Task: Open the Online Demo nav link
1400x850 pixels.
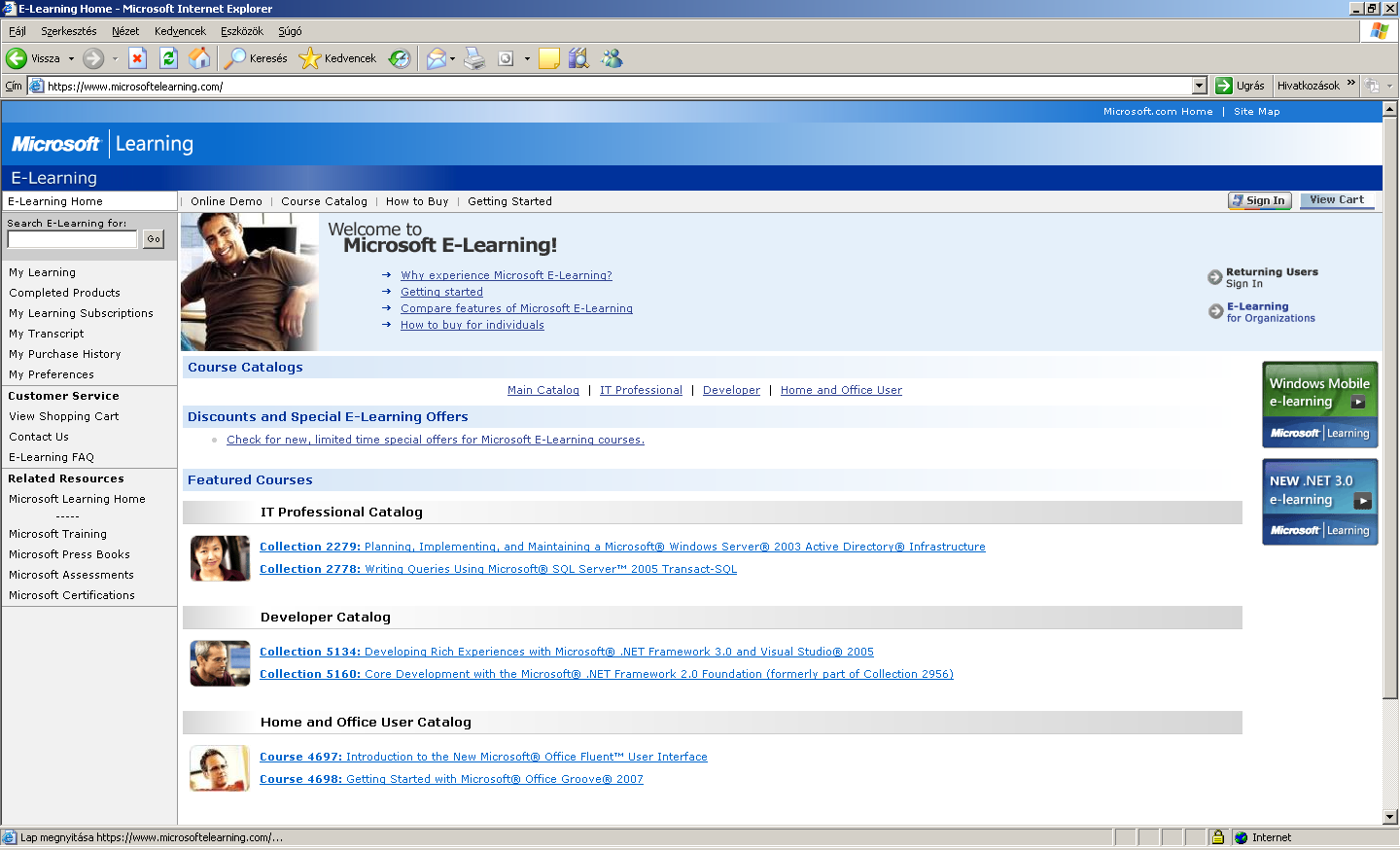Action: click(227, 201)
